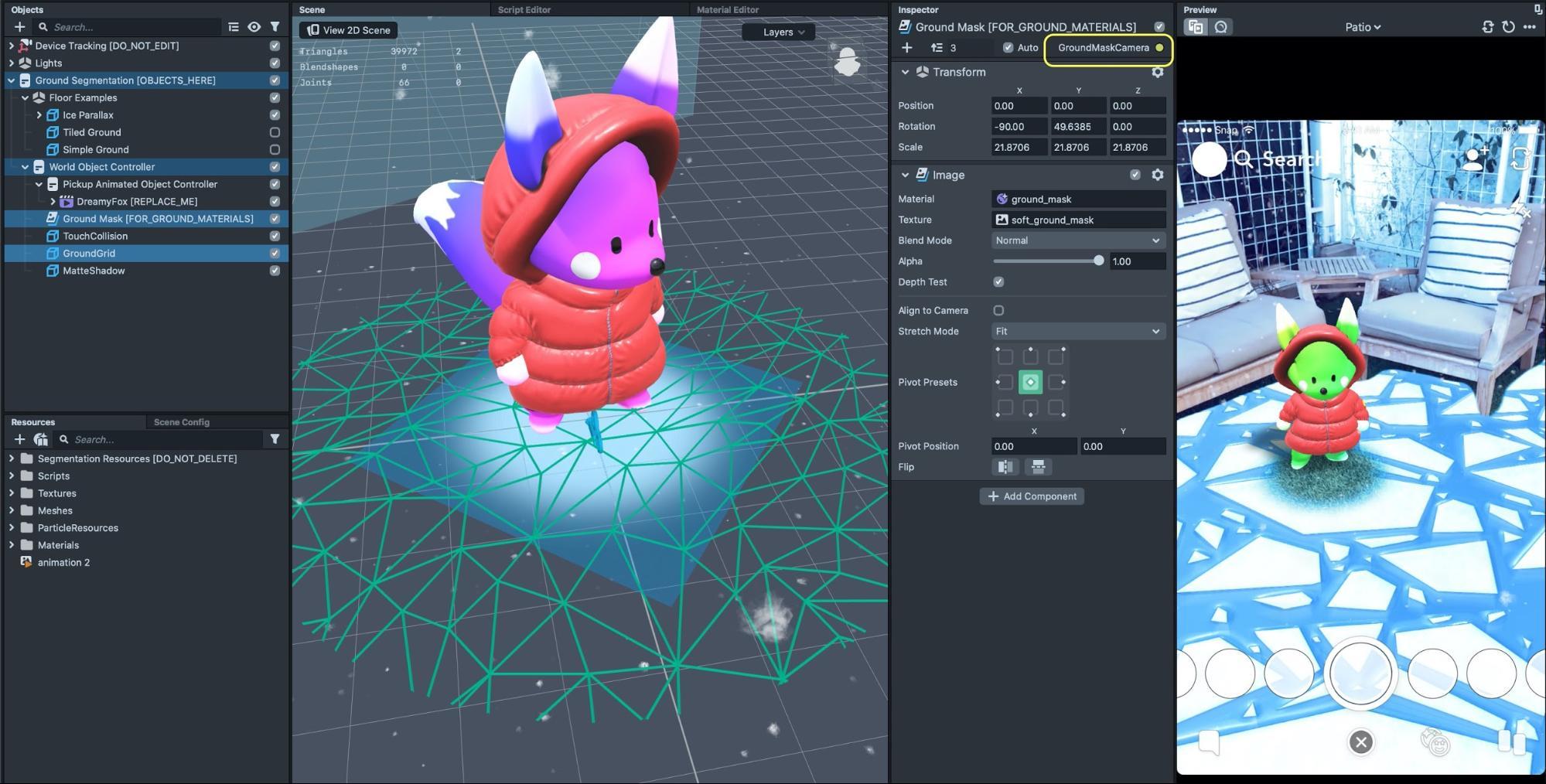The width and height of the screenshot is (1546, 784).
Task: Expand the Ice Parallax tree item
Action: pos(39,115)
